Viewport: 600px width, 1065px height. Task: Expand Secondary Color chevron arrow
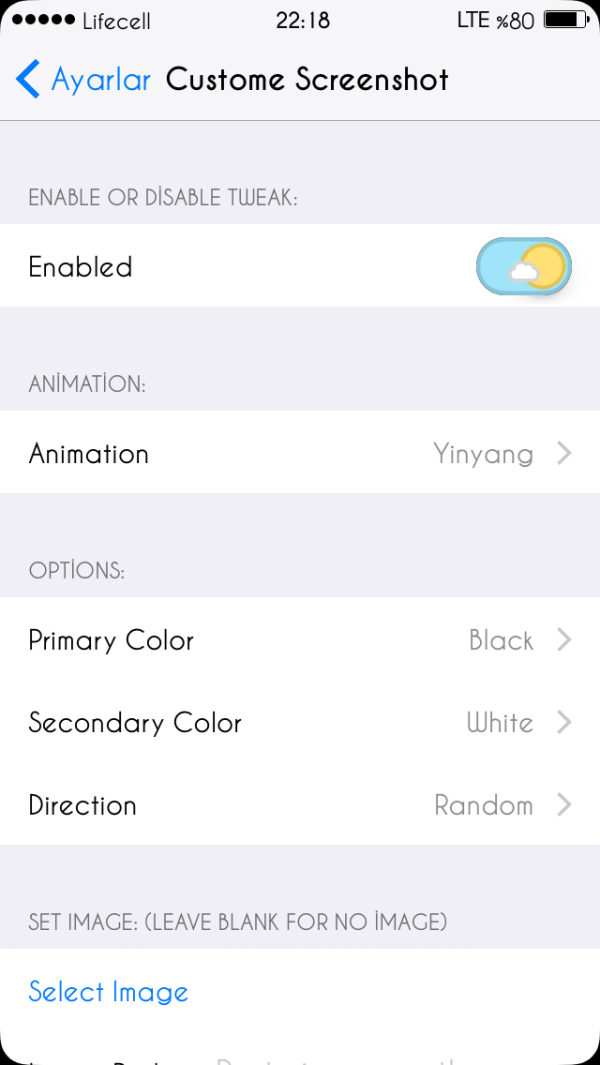pos(565,722)
